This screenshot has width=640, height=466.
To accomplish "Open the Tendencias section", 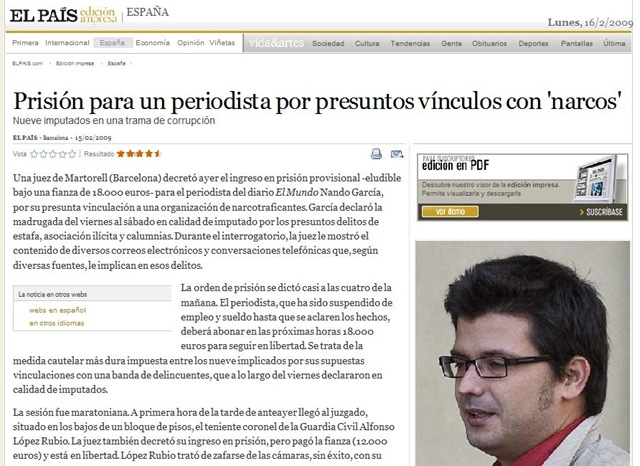I will (x=410, y=43).
